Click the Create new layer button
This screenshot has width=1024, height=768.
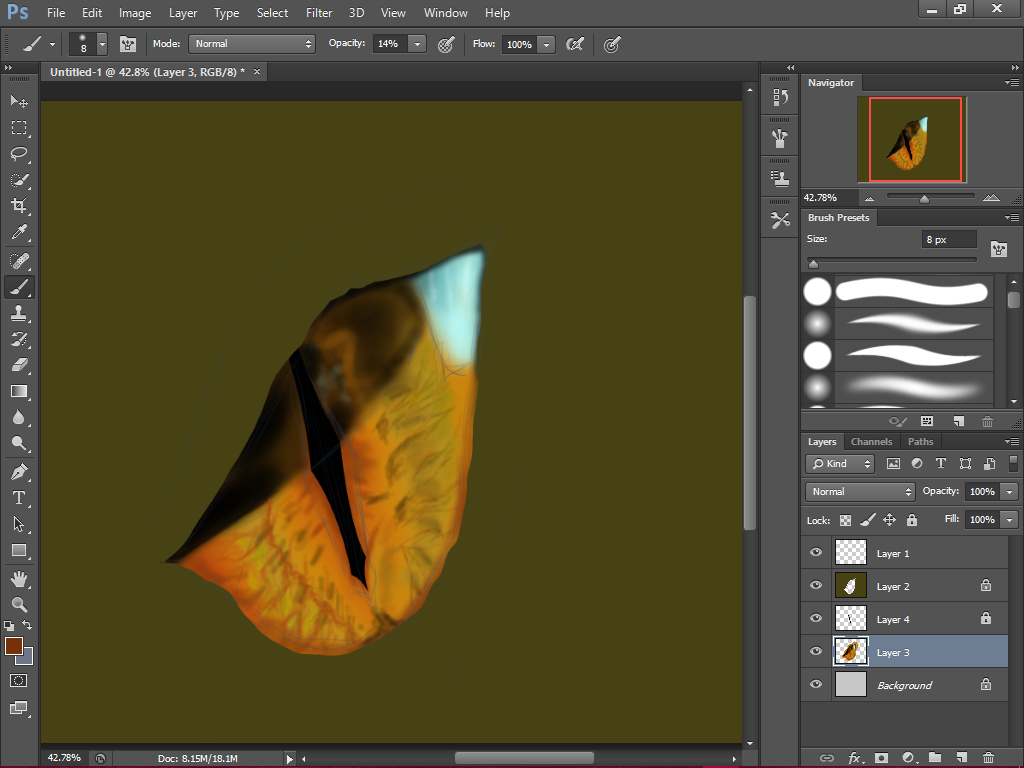click(x=961, y=758)
